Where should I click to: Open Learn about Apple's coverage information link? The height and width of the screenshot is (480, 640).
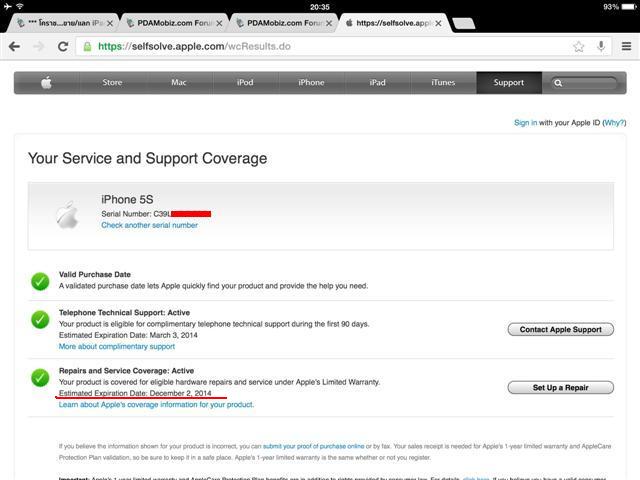pos(156,404)
